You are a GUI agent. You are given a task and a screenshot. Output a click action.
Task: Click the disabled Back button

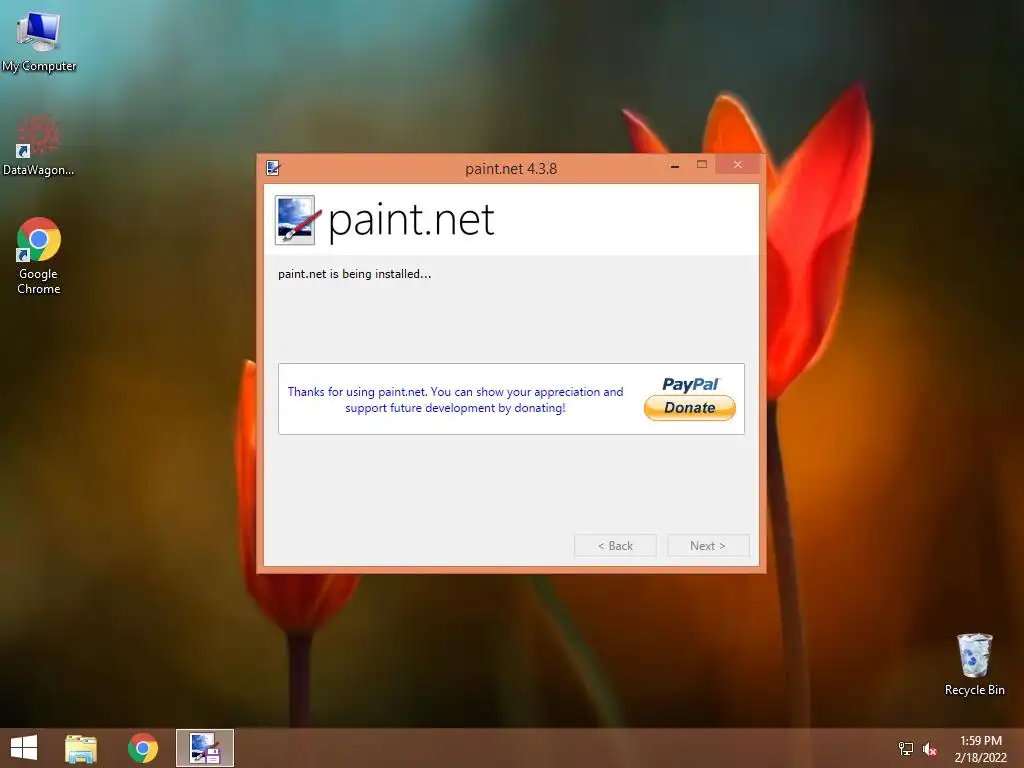pos(615,546)
